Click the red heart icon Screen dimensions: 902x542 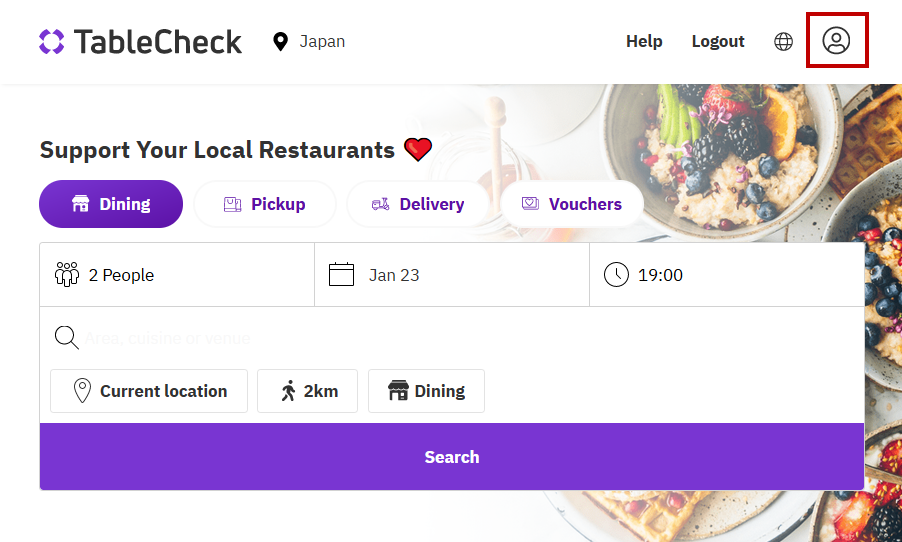[418, 150]
